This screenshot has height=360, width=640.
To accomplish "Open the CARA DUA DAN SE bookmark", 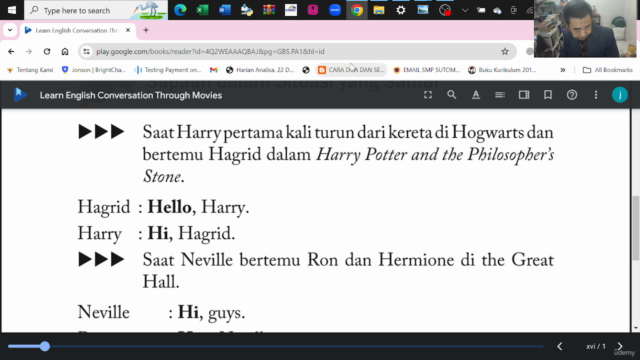I will pos(351,70).
